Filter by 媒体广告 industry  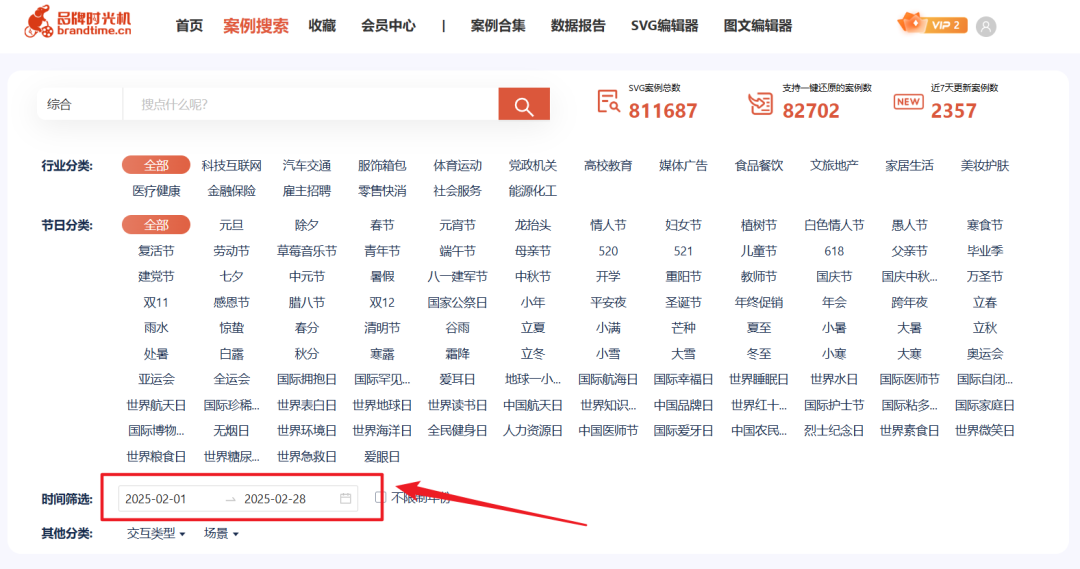tap(683, 165)
